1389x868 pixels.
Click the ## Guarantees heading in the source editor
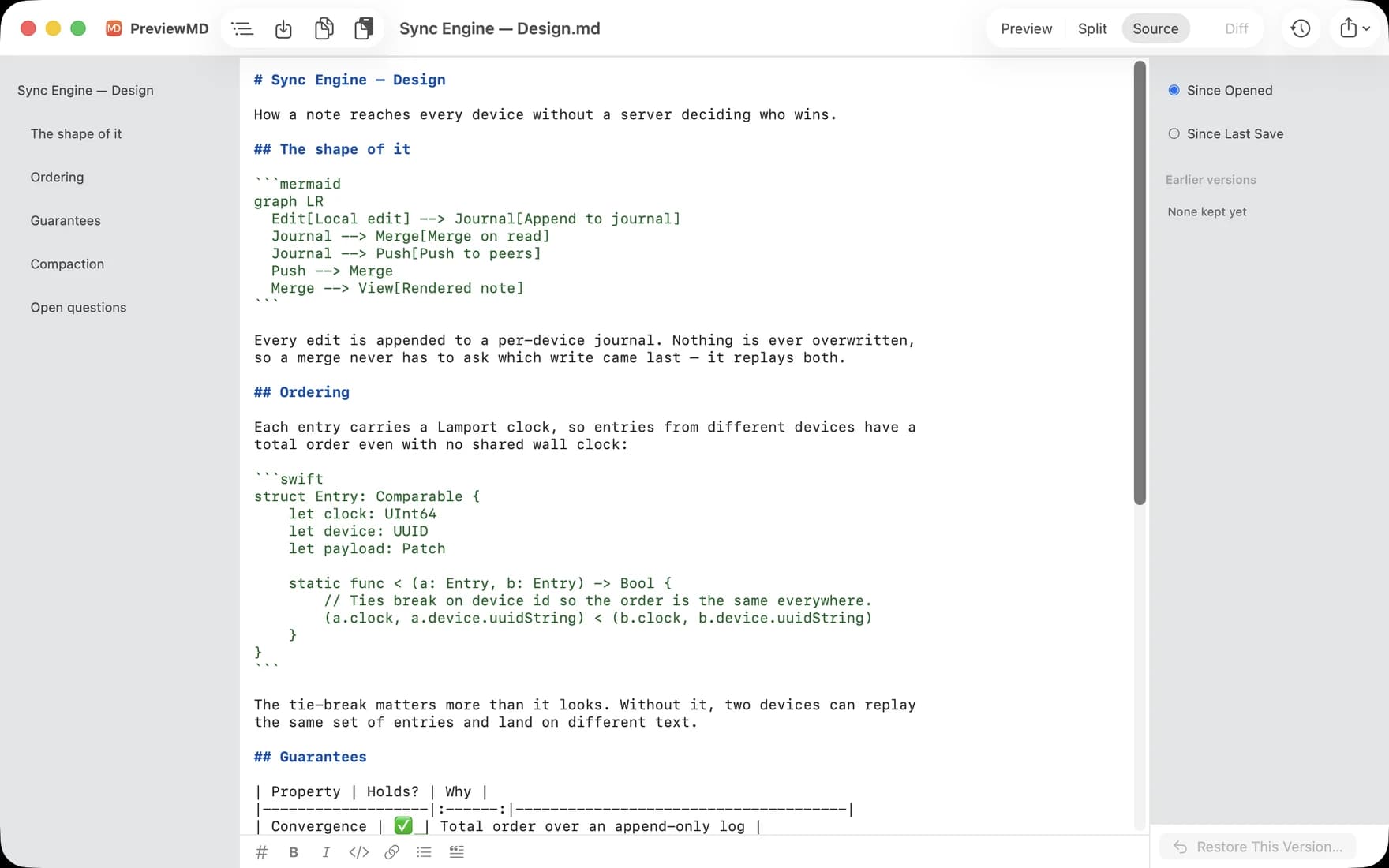click(x=310, y=758)
